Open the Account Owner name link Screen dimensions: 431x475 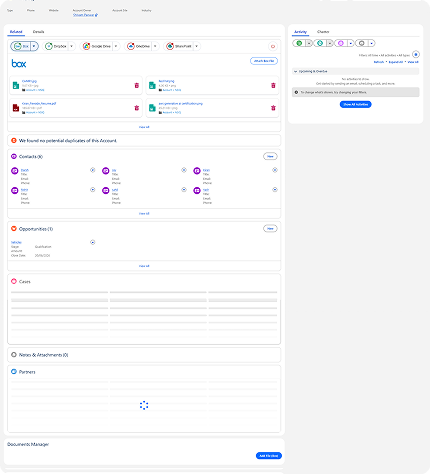(84, 15)
